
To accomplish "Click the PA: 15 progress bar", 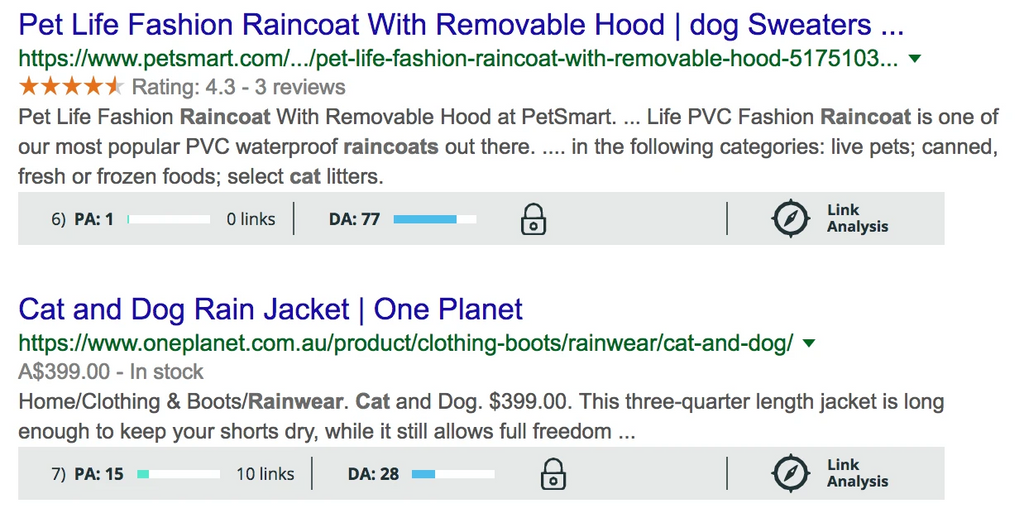I will tap(178, 474).
